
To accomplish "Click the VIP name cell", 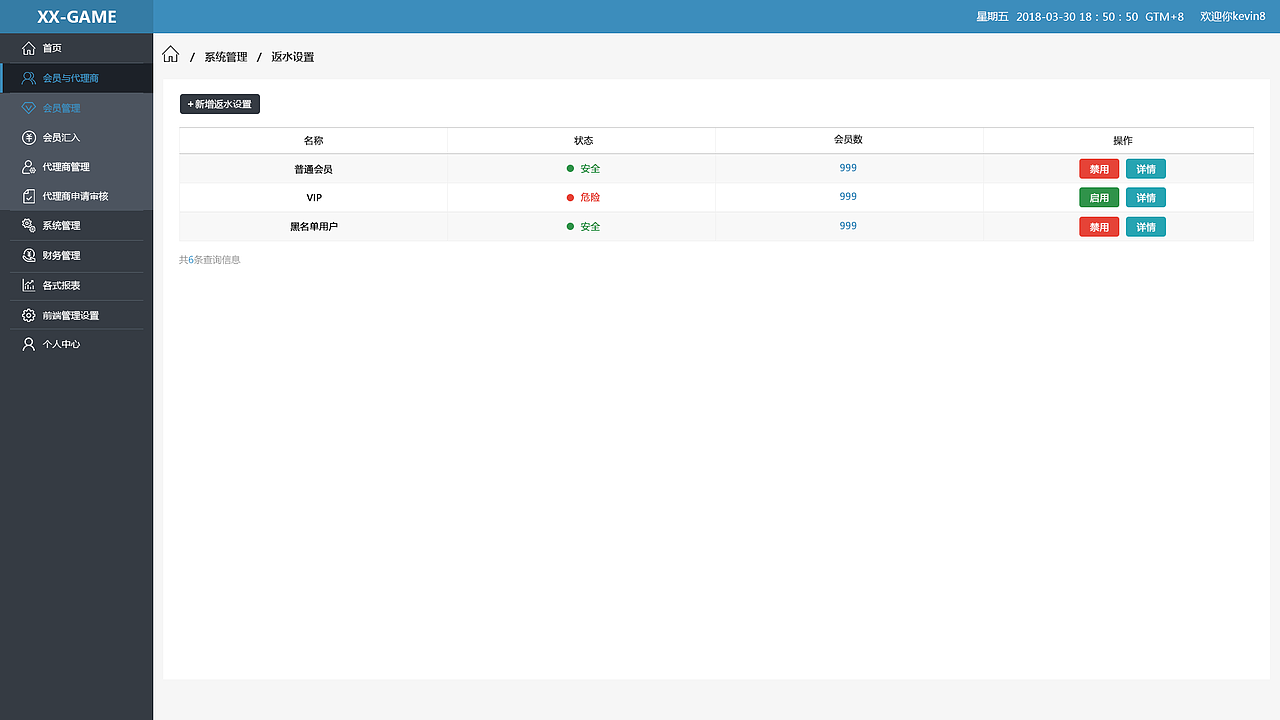I will tap(314, 198).
